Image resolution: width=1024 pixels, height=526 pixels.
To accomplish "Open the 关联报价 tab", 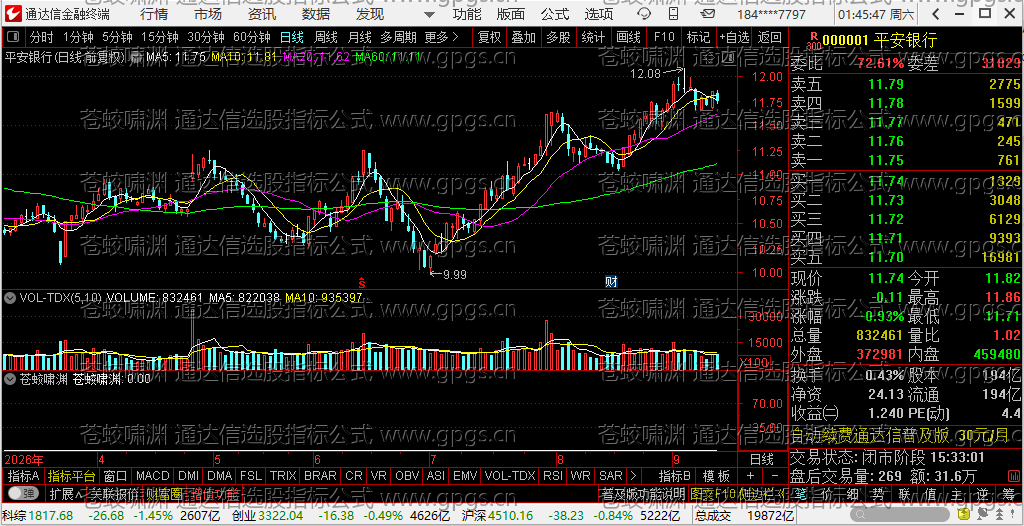I will [x=114, y=493].
